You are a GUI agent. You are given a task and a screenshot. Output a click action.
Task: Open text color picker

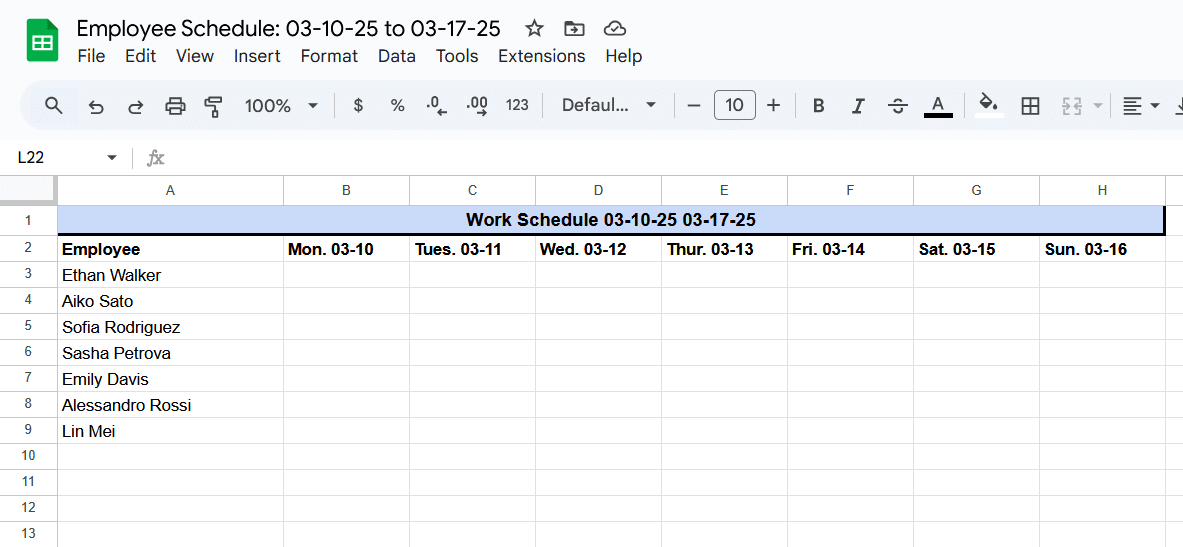[x=938, y=105]
